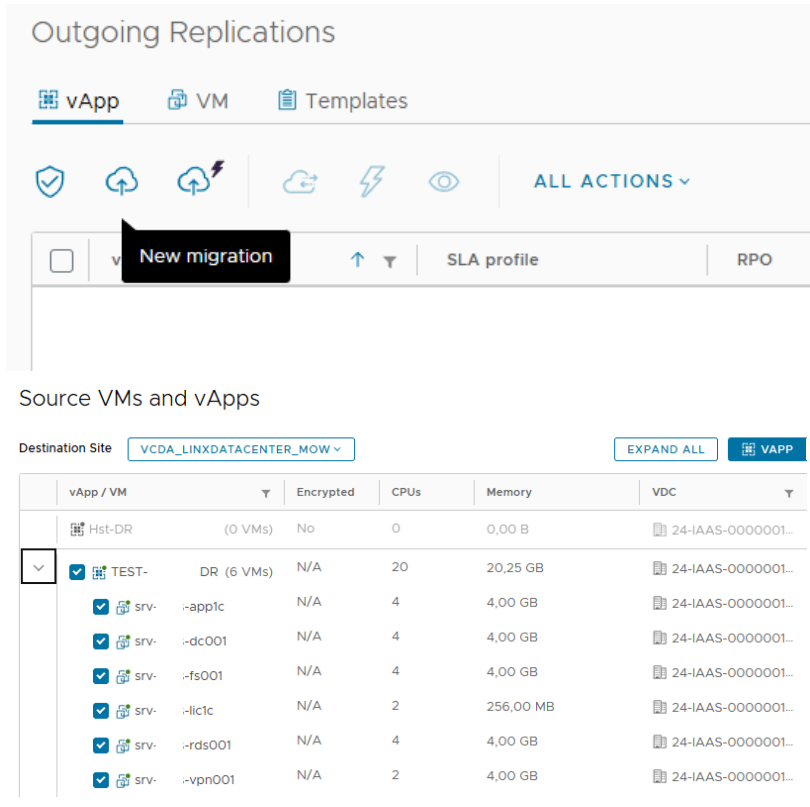Sort ascending using the up arrow in header

357,260
